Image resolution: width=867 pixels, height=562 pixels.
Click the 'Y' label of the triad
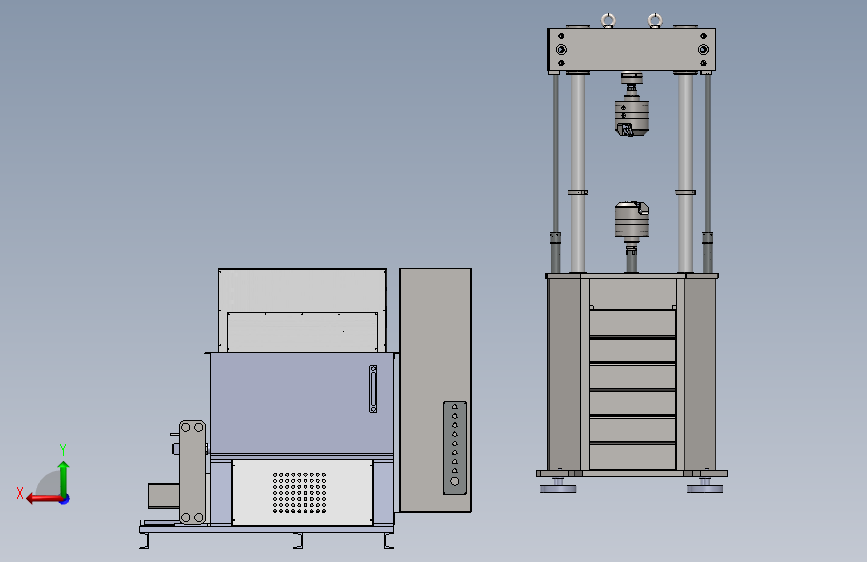click(63, 449)
